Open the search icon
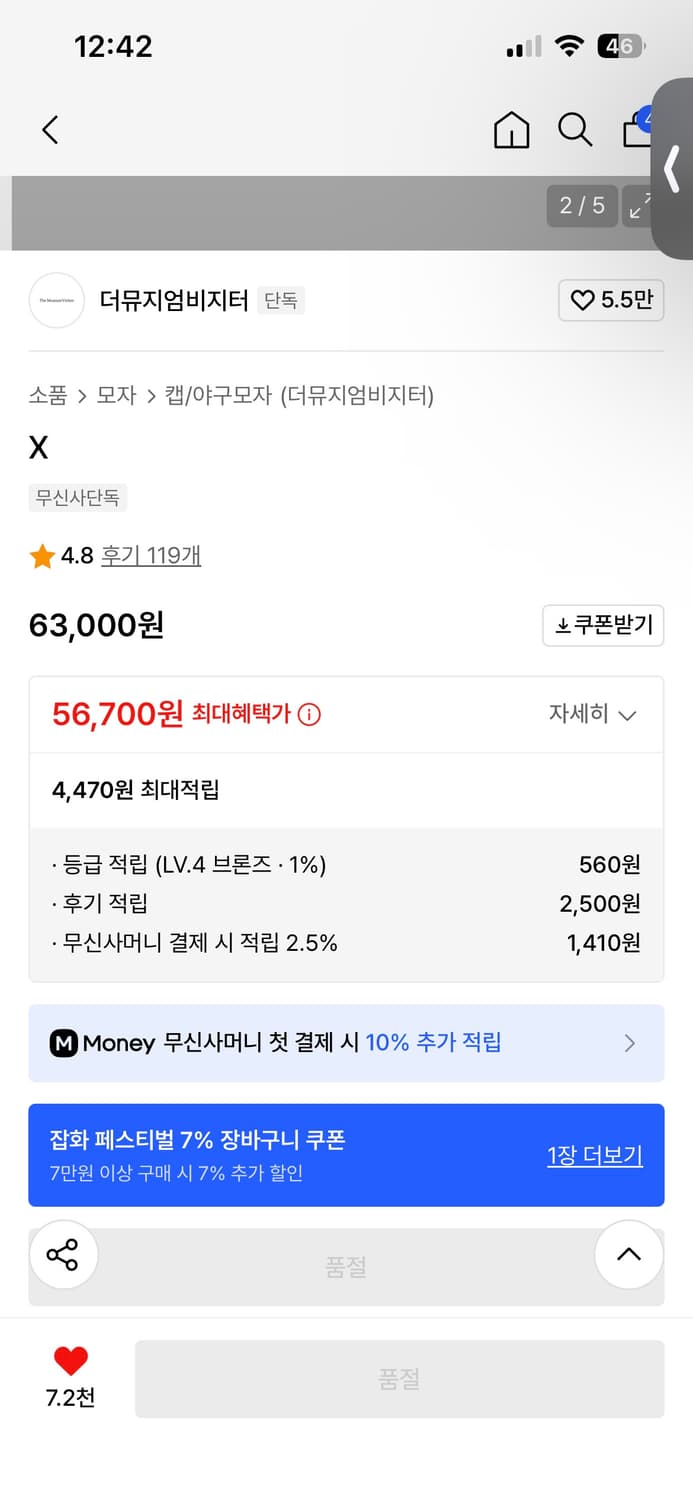 click(575, 130)
